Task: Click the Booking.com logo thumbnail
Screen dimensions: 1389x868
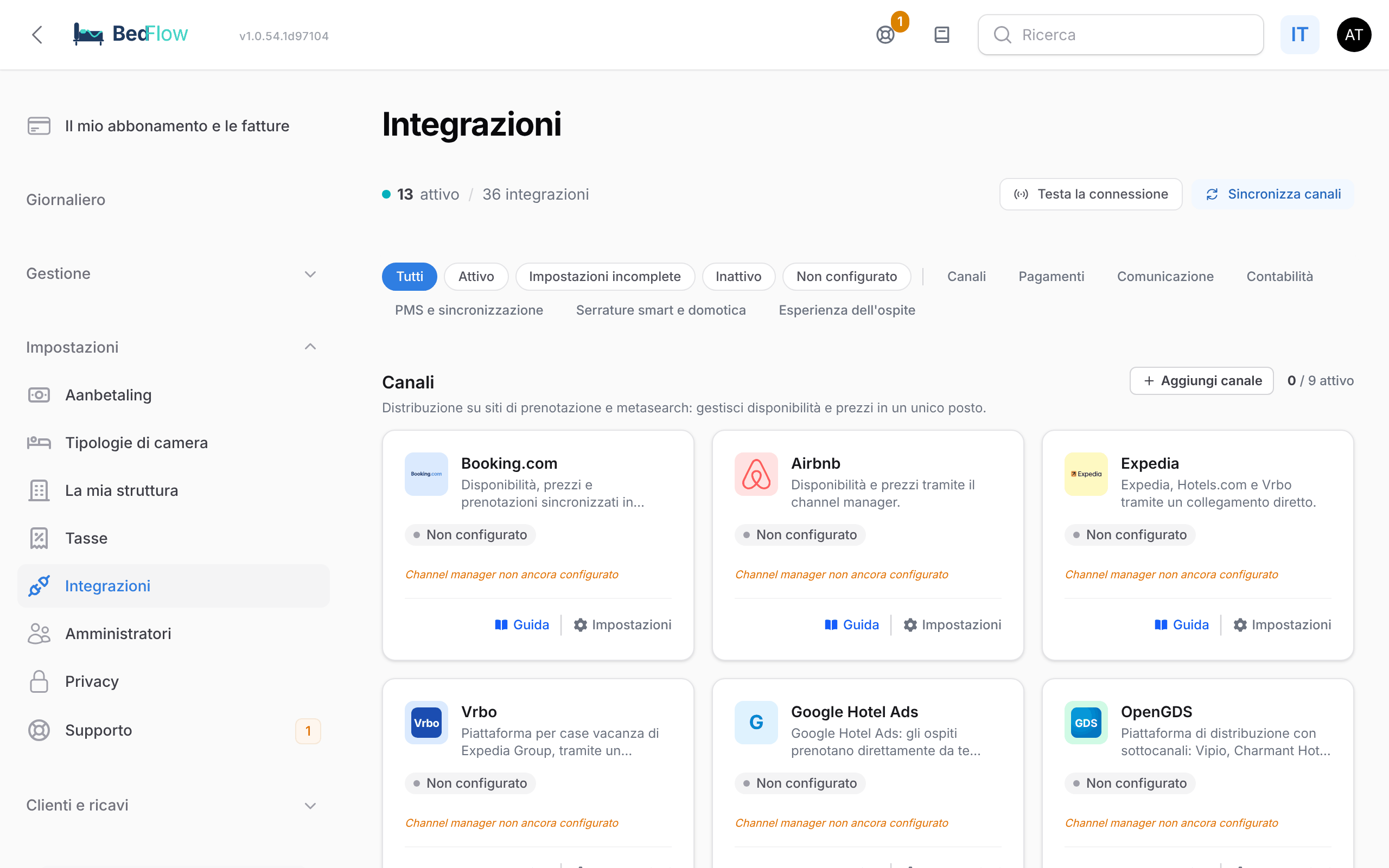Action: pos(426,474)
